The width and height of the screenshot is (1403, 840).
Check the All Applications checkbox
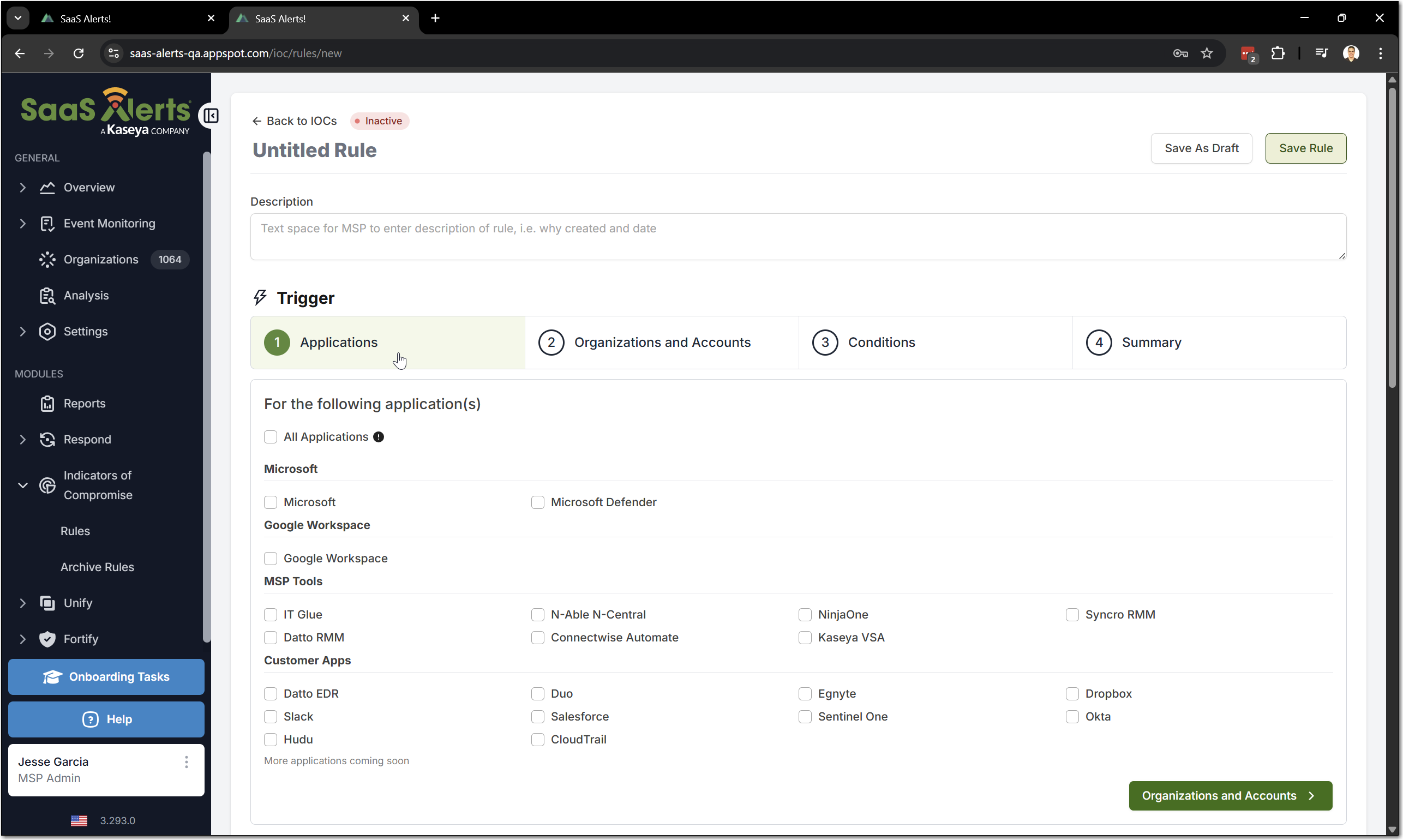click(271, 437)
